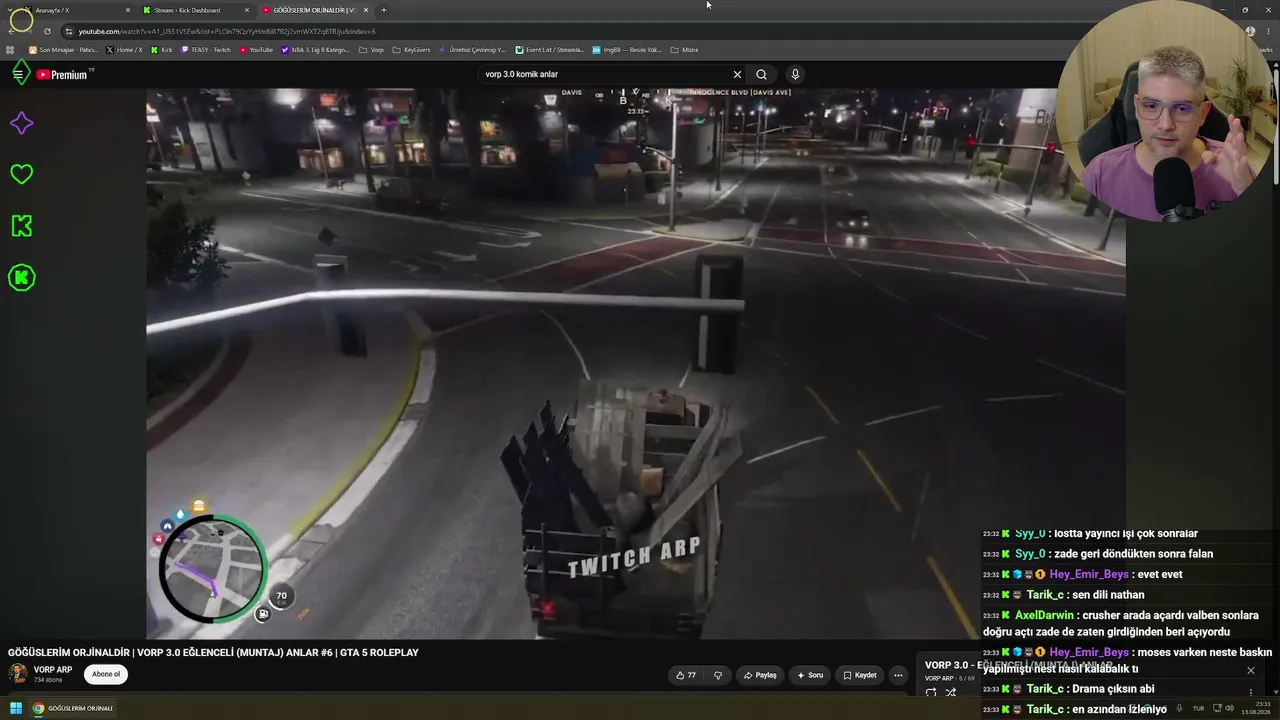The image size is (1280, 720).
Task: Click the round green Kick logo overlay
Action: (x=21, y=278)
